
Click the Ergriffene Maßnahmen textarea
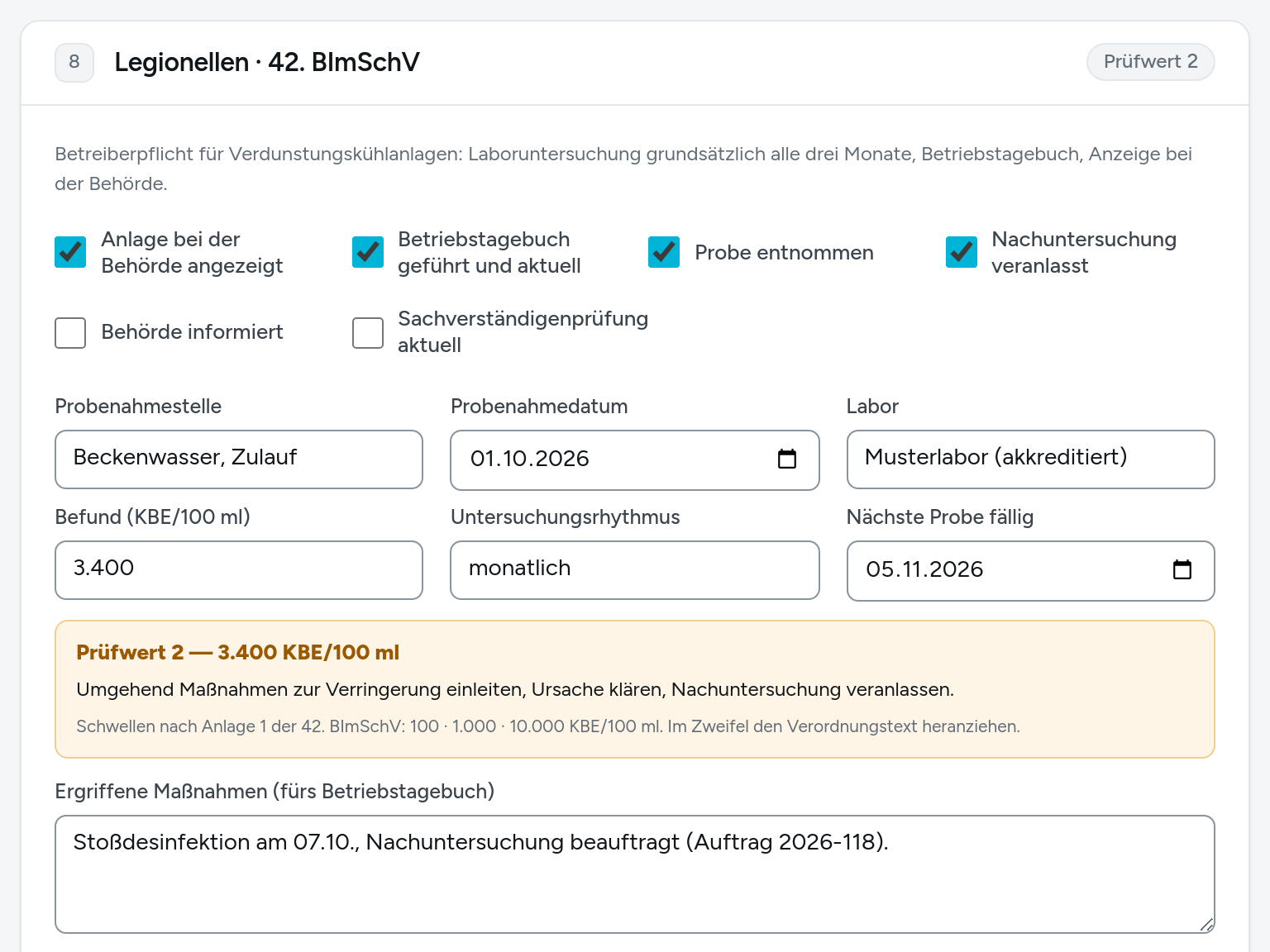[635, 874]
